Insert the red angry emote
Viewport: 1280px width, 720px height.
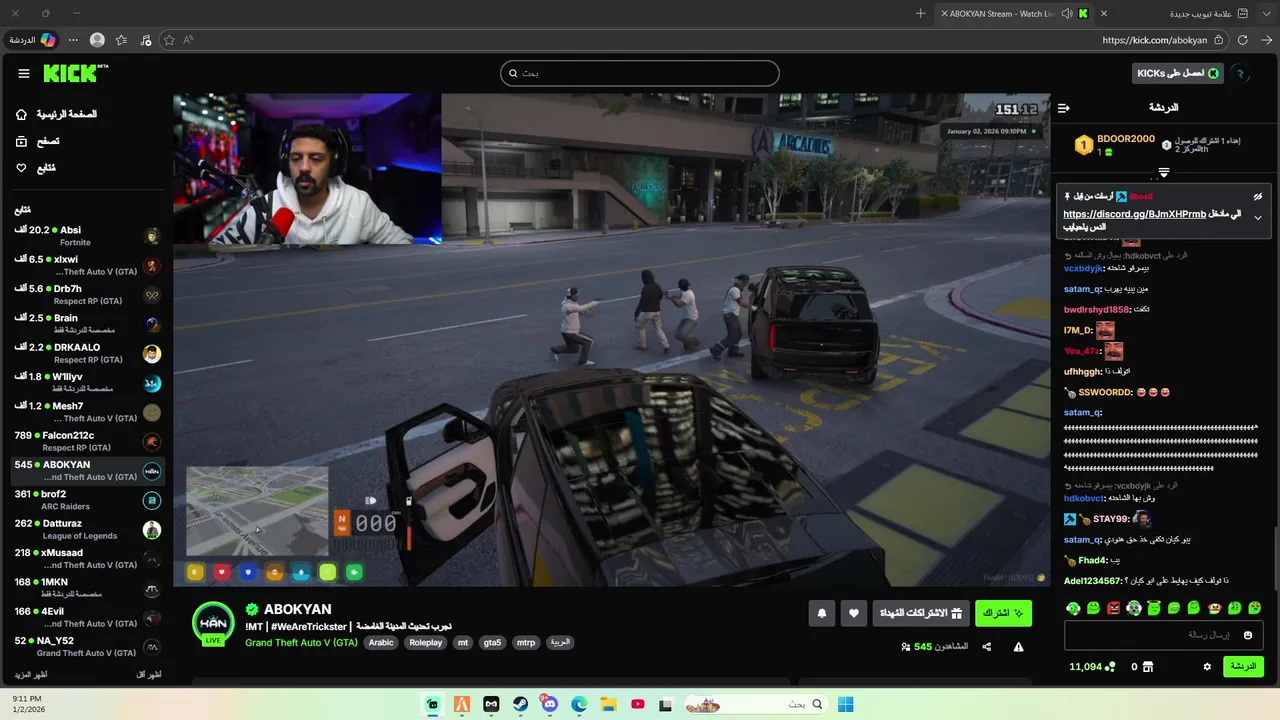[x=1113, y=608]
